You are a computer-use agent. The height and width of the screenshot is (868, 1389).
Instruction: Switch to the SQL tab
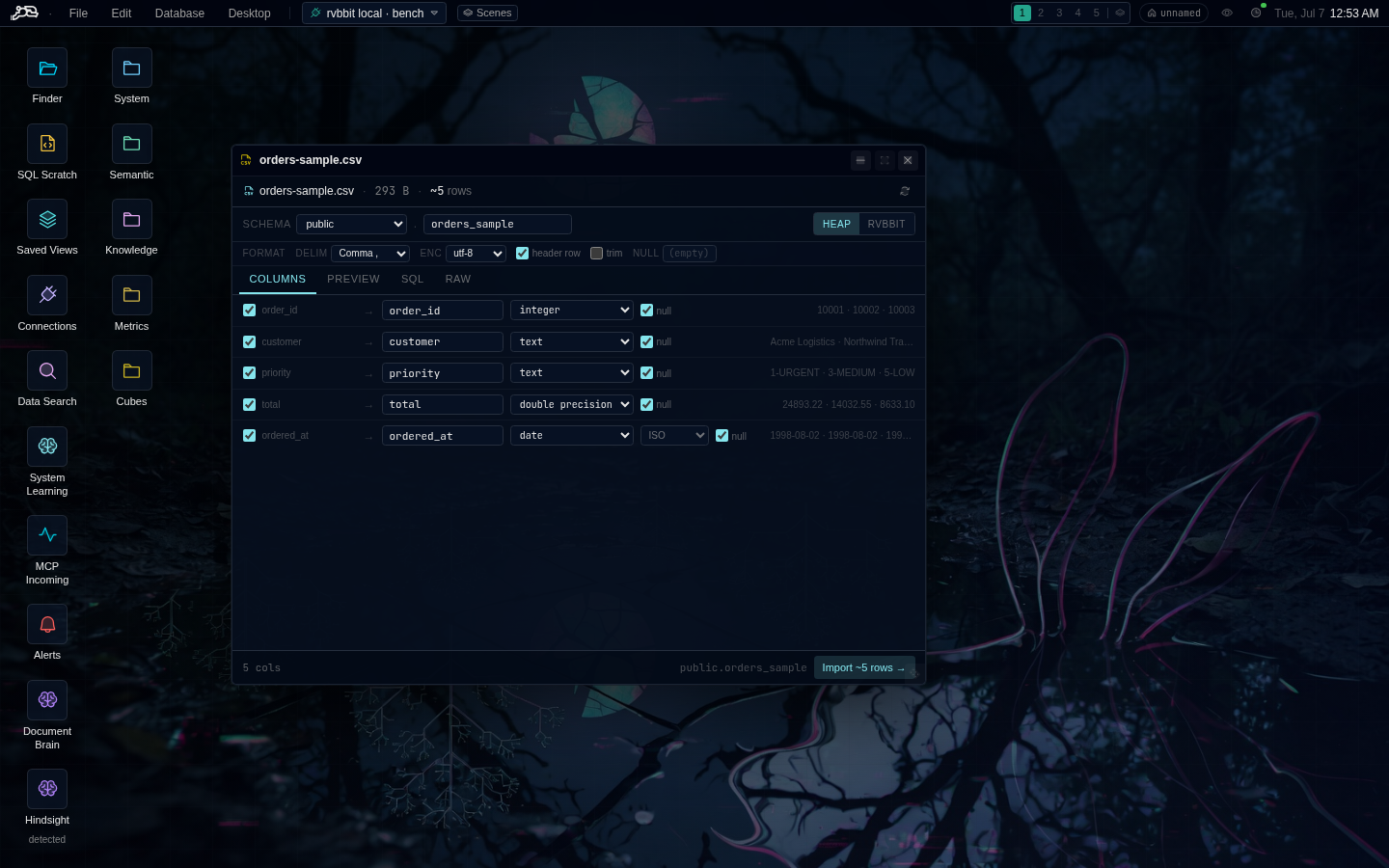(413, 279)
